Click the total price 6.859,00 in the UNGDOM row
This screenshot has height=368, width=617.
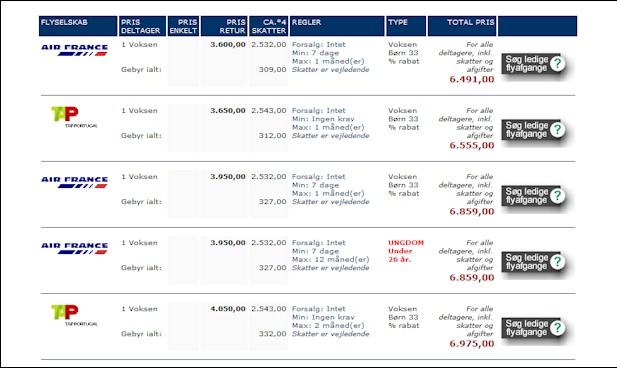tap(471, 277)
